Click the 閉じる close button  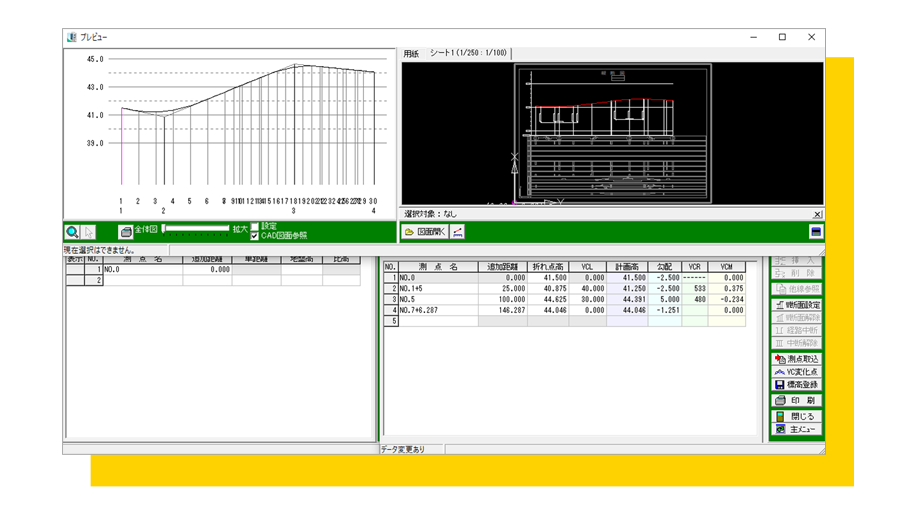click(797, 416)
